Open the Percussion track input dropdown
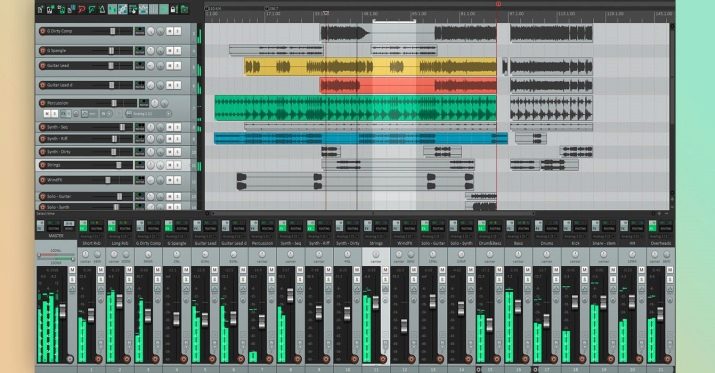Screen dimensions: 715x373 (x=149, y=114)
